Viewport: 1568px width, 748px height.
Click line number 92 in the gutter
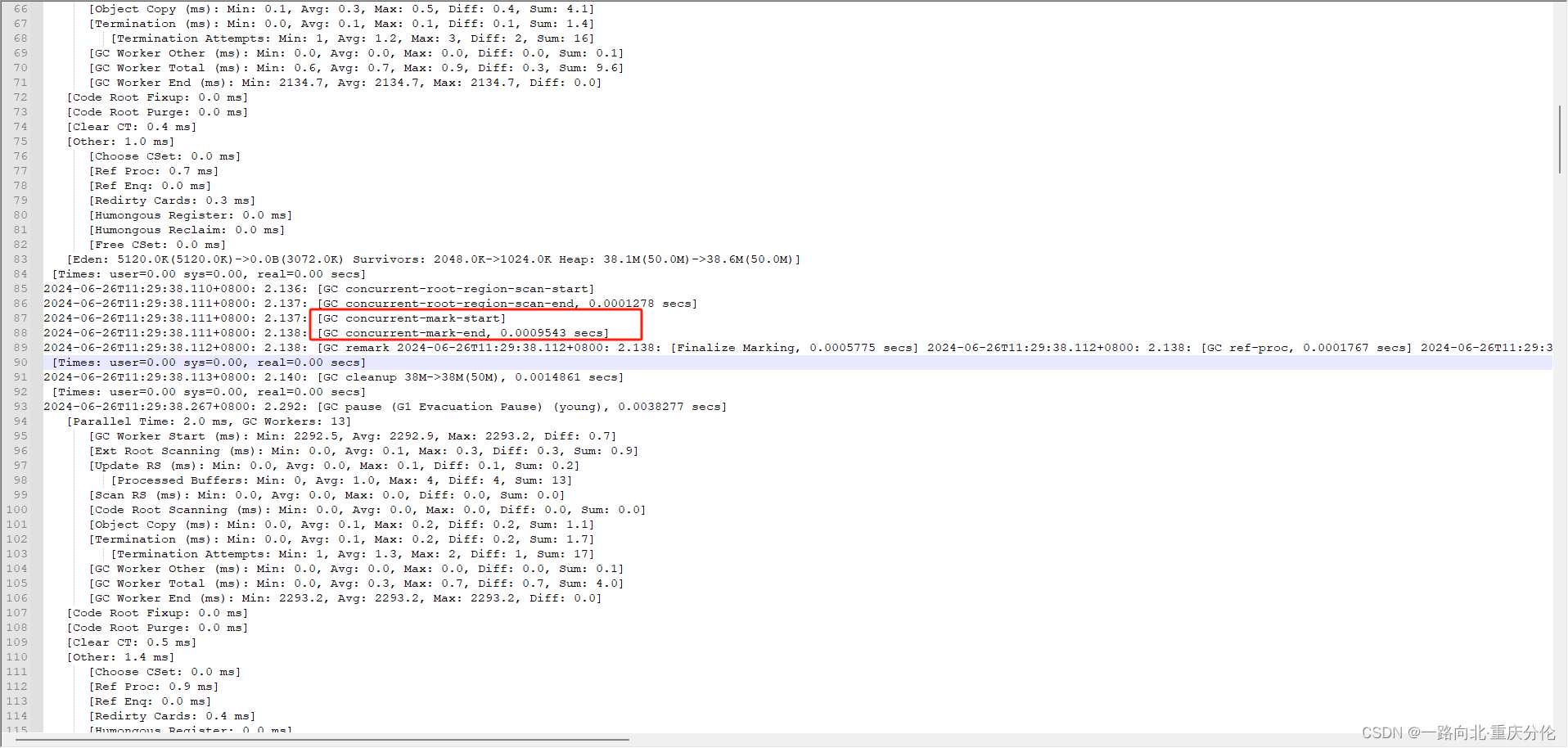pos(20,392)
